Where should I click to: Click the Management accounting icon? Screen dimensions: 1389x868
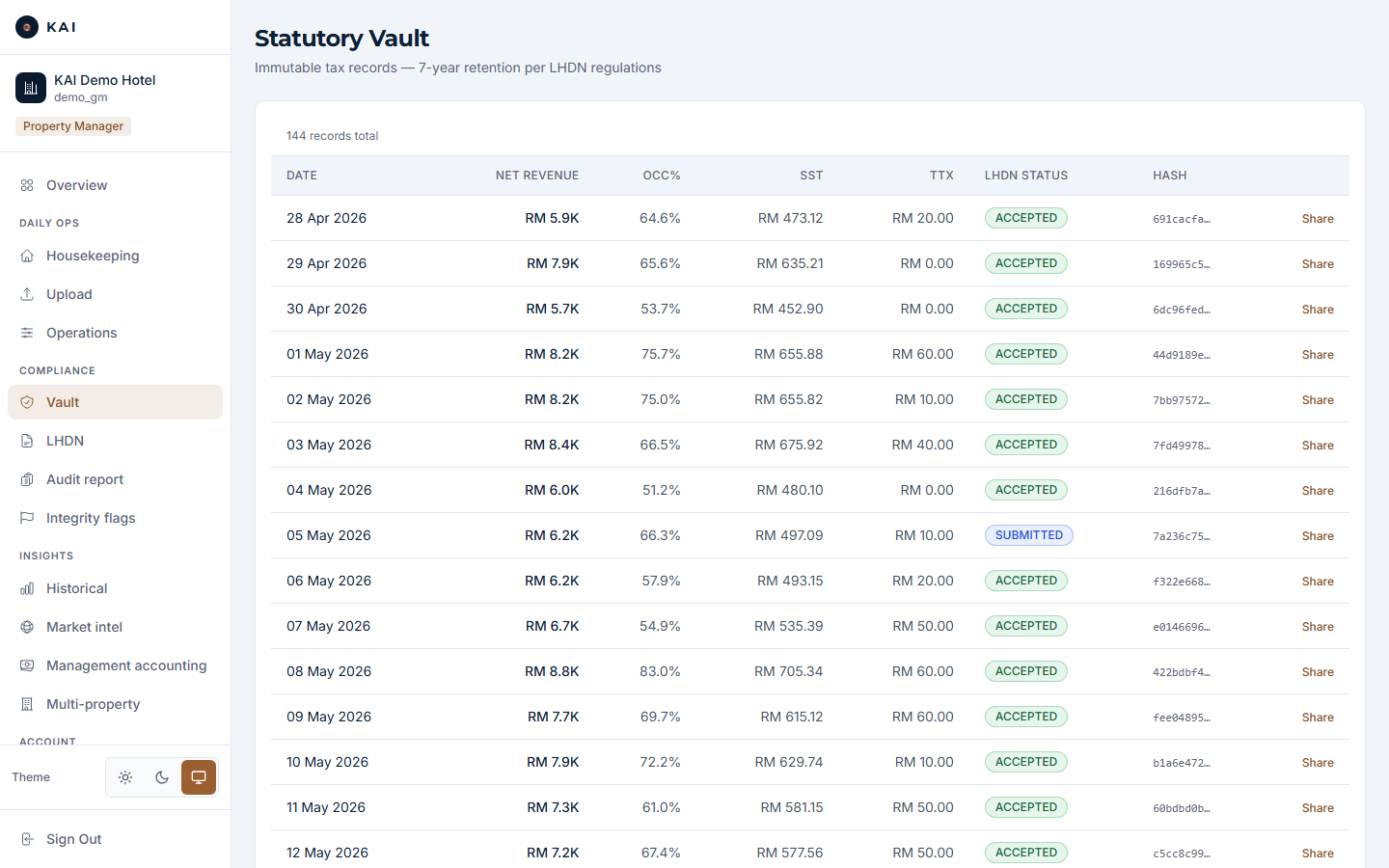27,665
